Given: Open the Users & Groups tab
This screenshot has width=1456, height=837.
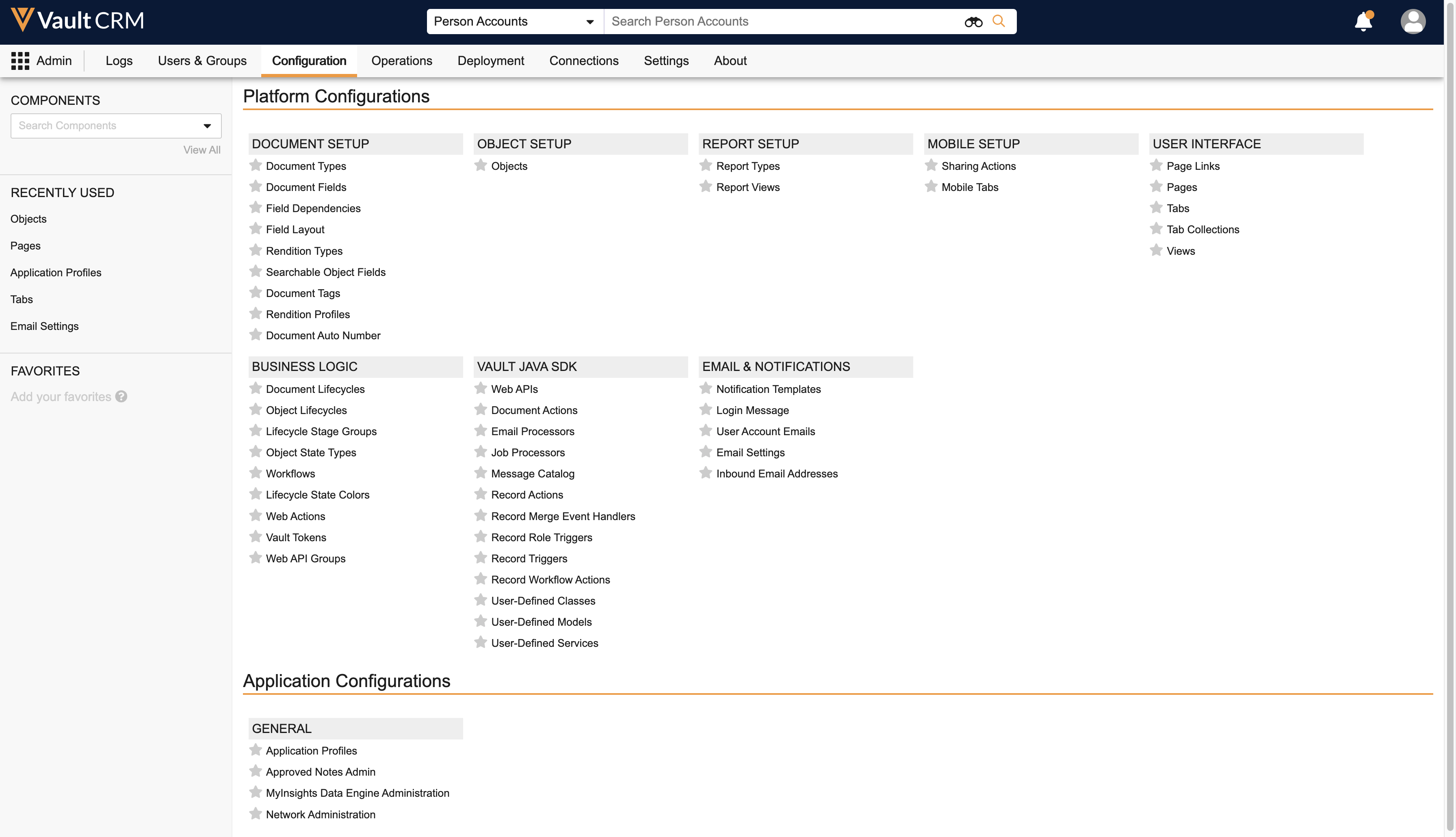Looking at the screenshot, I should click(201, 61).
